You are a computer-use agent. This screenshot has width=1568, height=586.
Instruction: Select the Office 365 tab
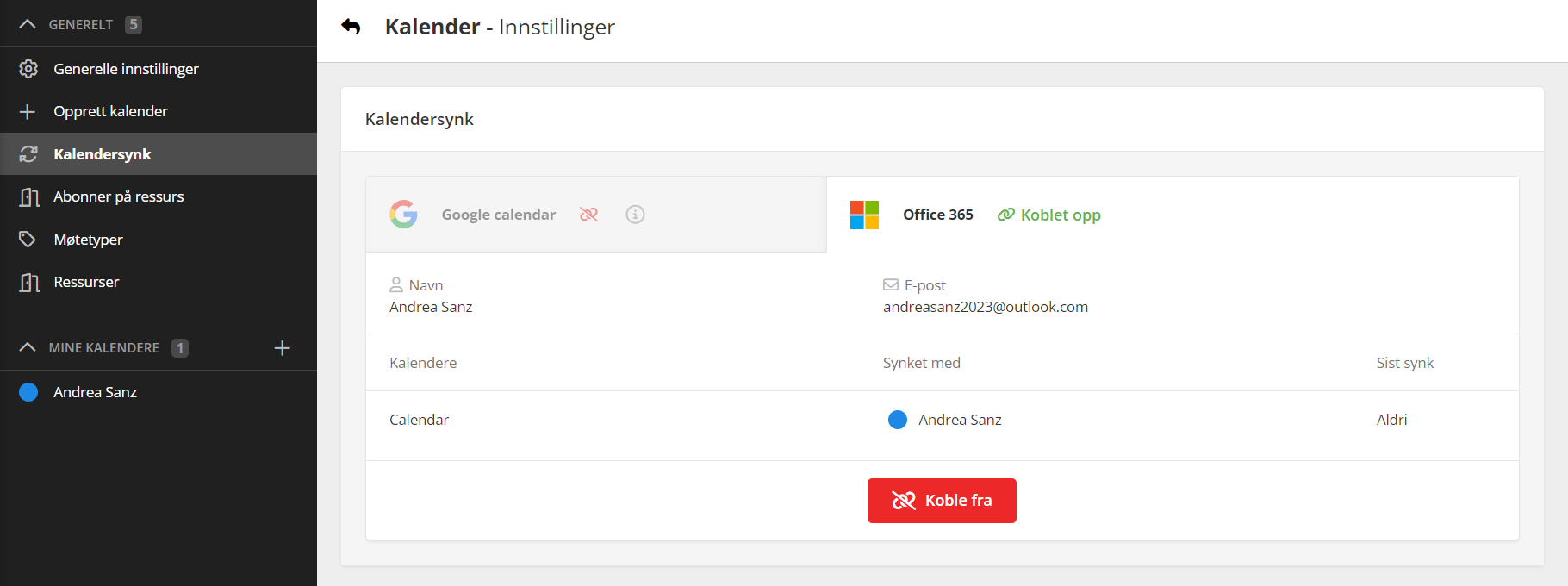click(x=937, y=215)
